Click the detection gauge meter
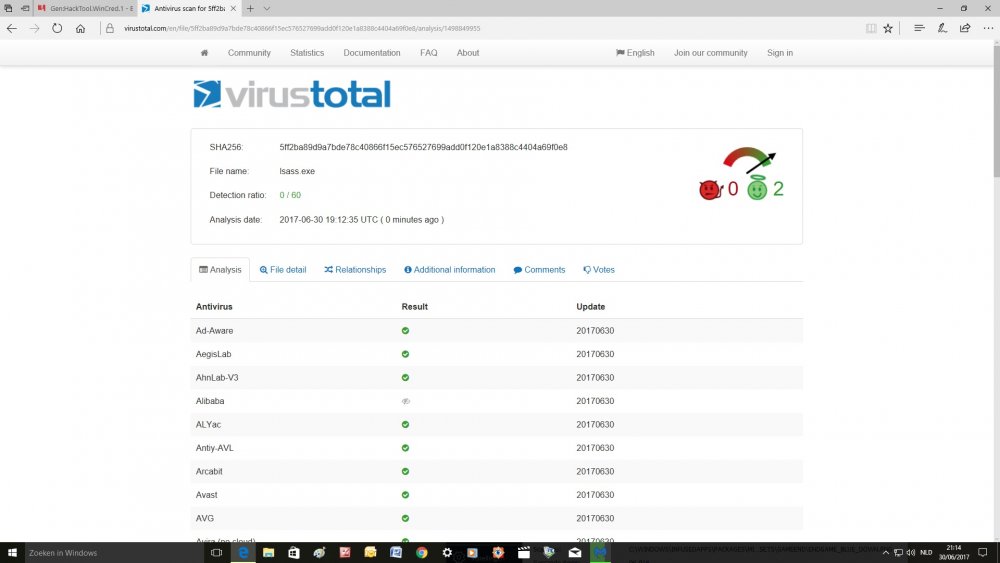The height and width of the screenshot is (563, 1000). 749,159
